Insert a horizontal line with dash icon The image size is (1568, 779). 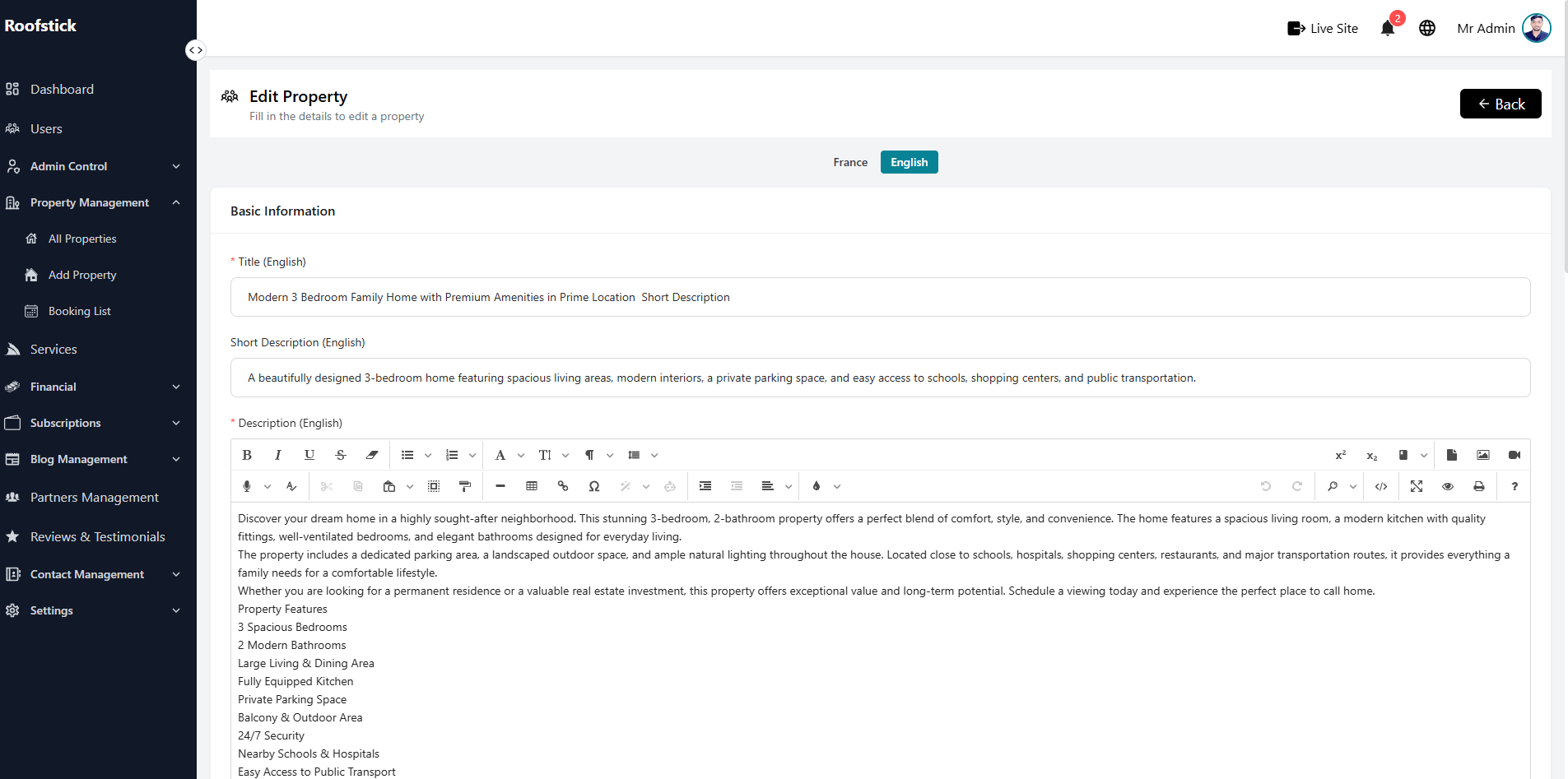click(500, 486)
